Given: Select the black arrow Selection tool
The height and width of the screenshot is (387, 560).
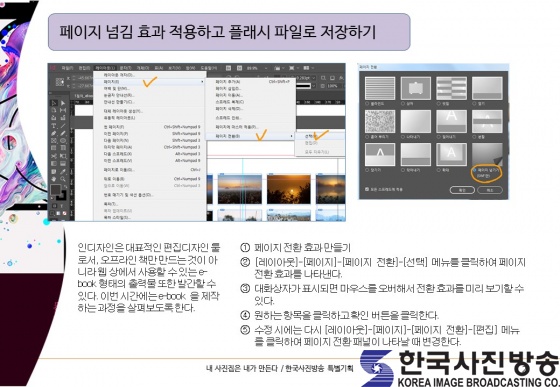Looking at the screenshot, I should pos(54,103).
